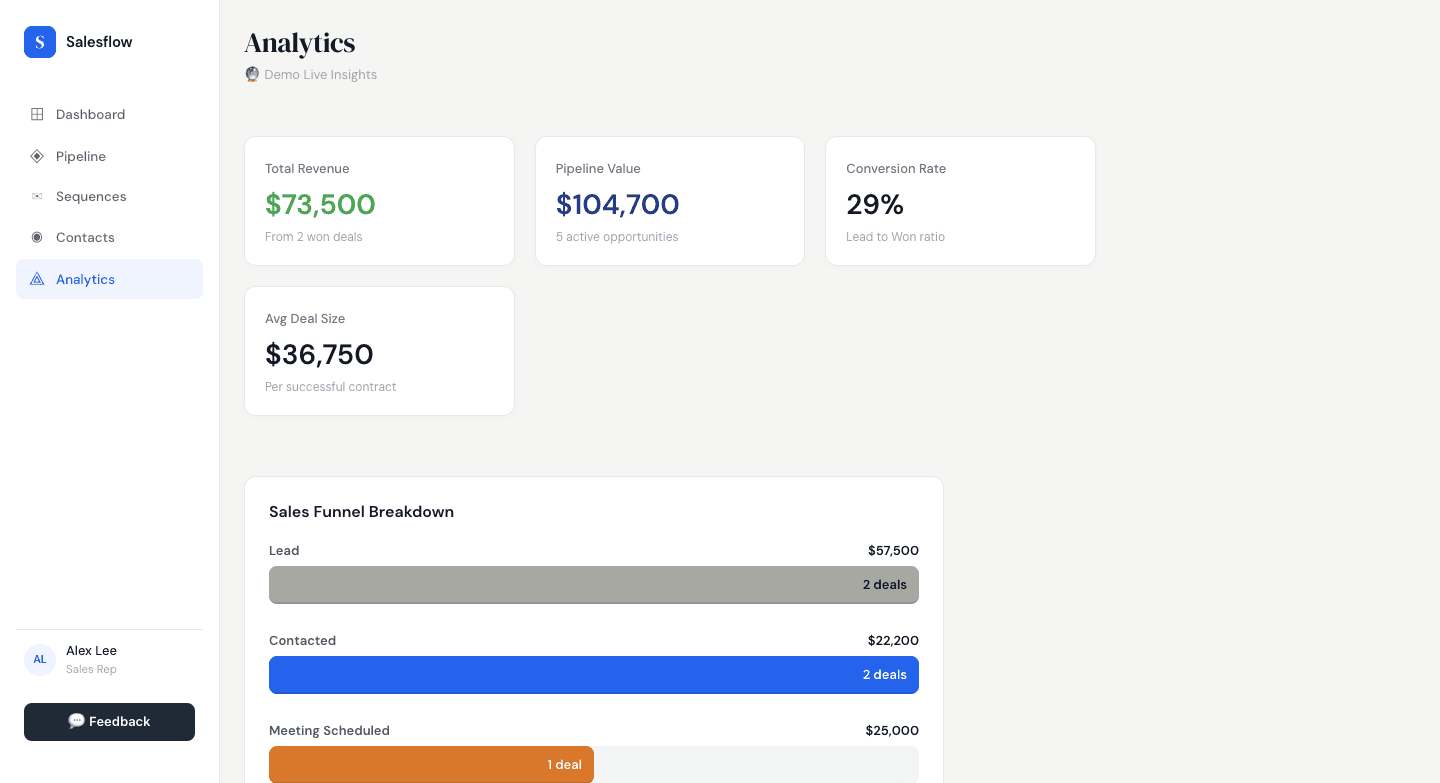Click the $104,700 pipeline value
This screenshot has height=783, width=1440.
point(617,204)
